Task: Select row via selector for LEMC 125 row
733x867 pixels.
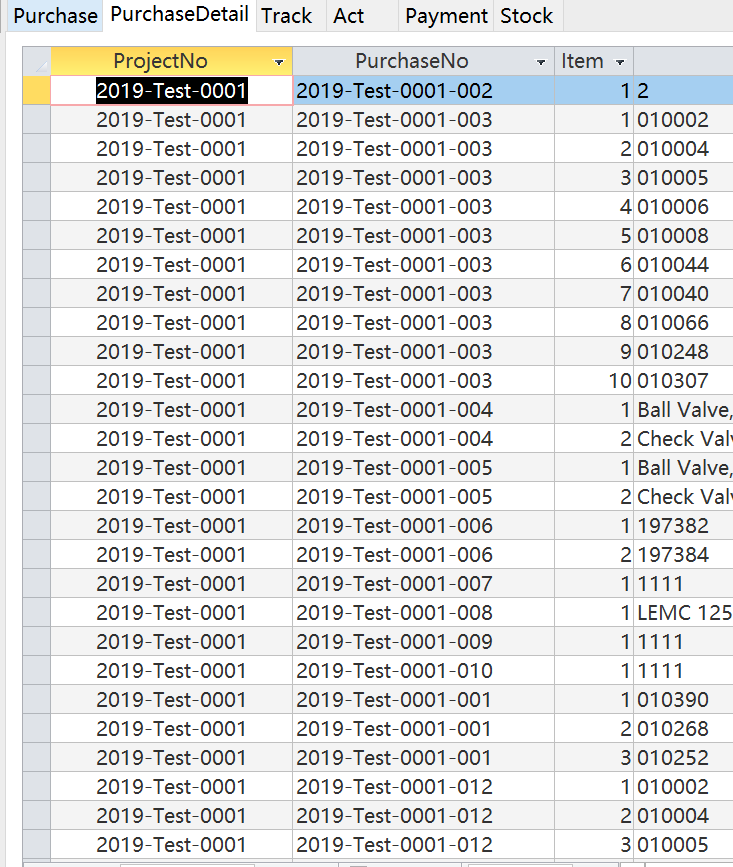Action: tap(36, 613)
